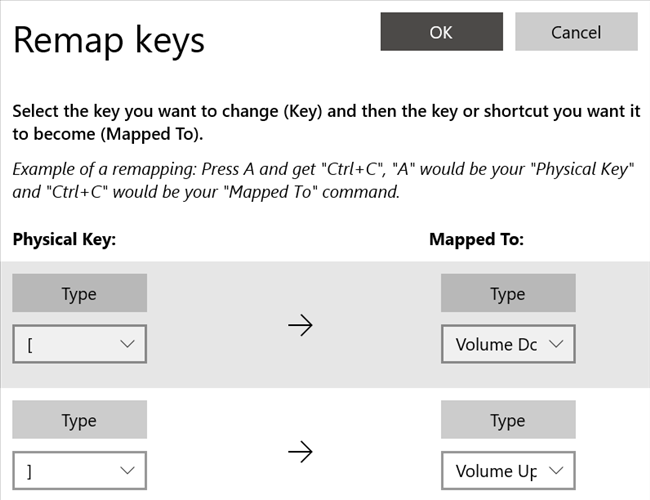Image resolution: width=650 pixels, height=500 pixels.
Task: Click the arrow icon in the first remapping row
Action: [300, 325]
